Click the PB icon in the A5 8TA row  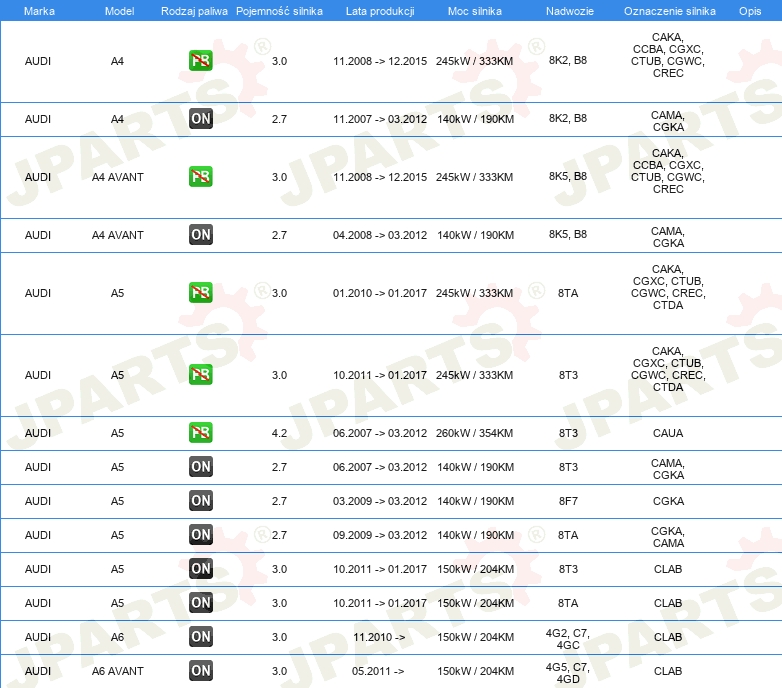(x=201, y=293)
